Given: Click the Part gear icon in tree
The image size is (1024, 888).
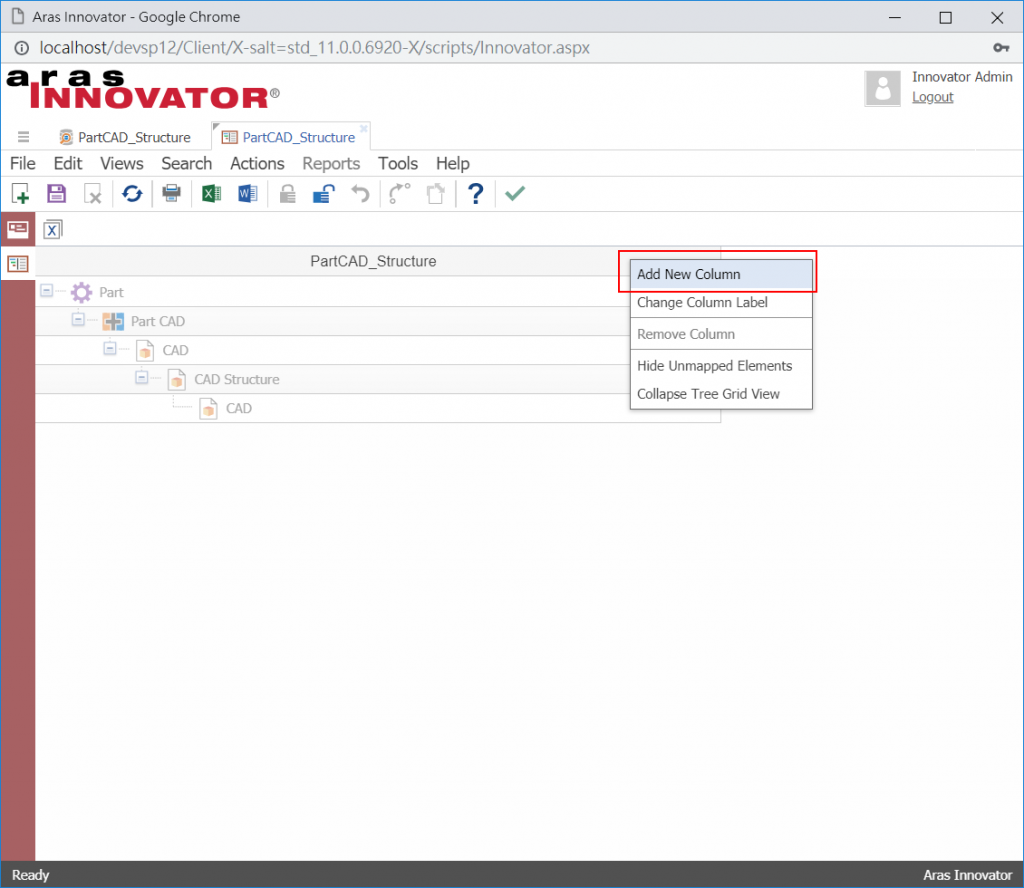Looking at the screenshot, I should (x=82, y=292).
